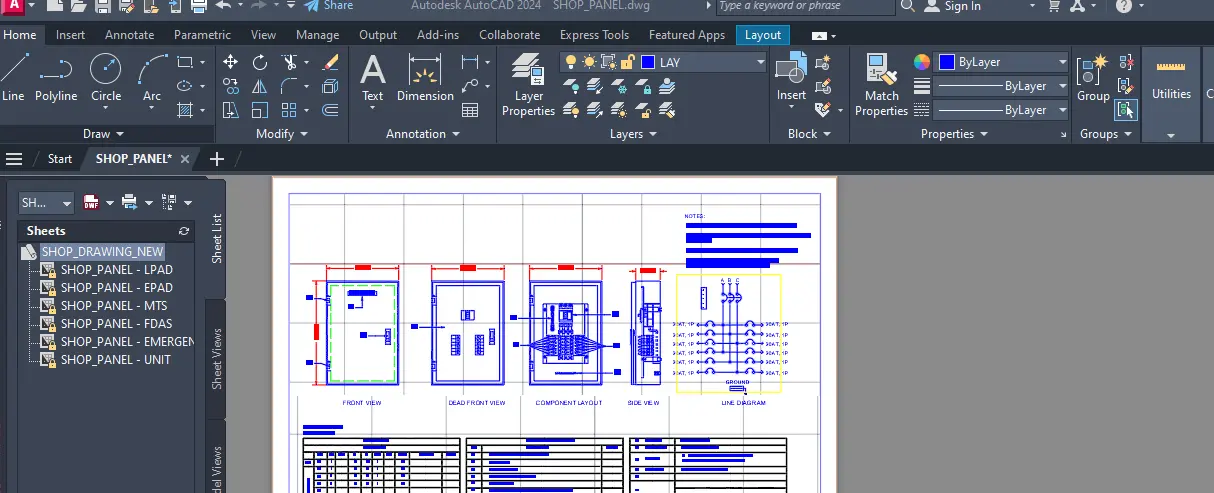Select the Fillet tool

(289, 86)
